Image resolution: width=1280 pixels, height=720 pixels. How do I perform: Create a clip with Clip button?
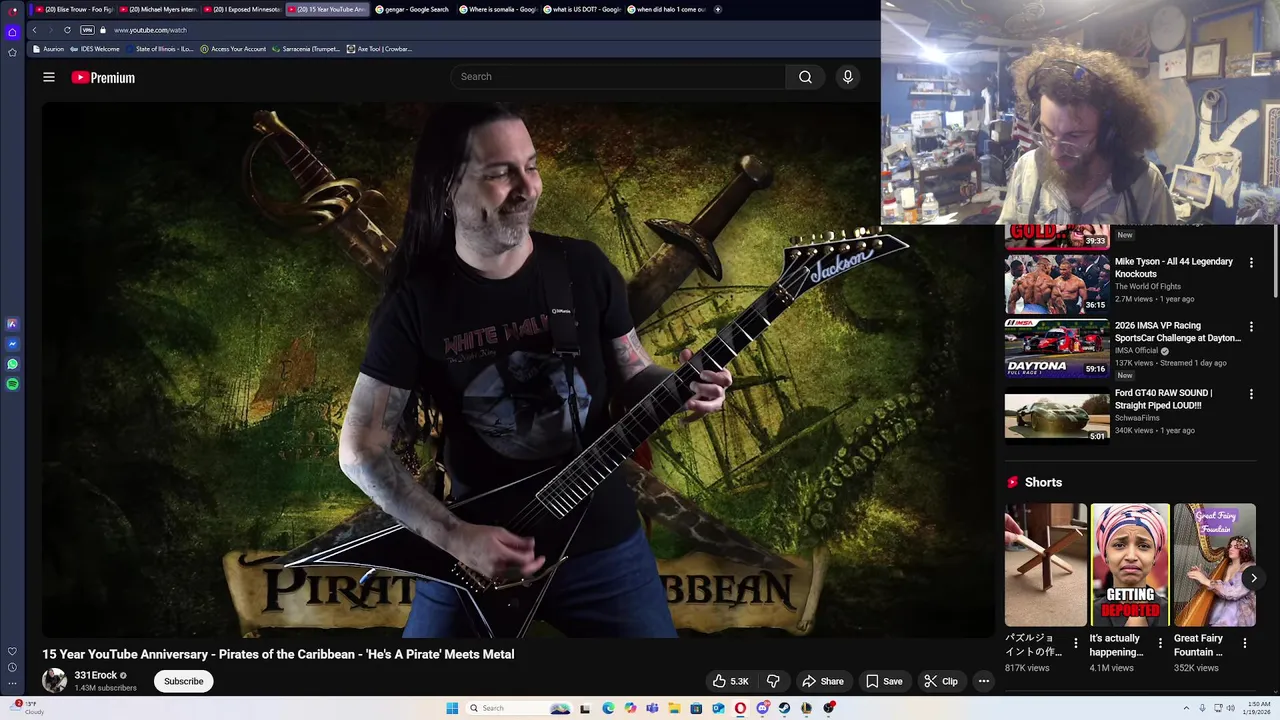point(941,681)
